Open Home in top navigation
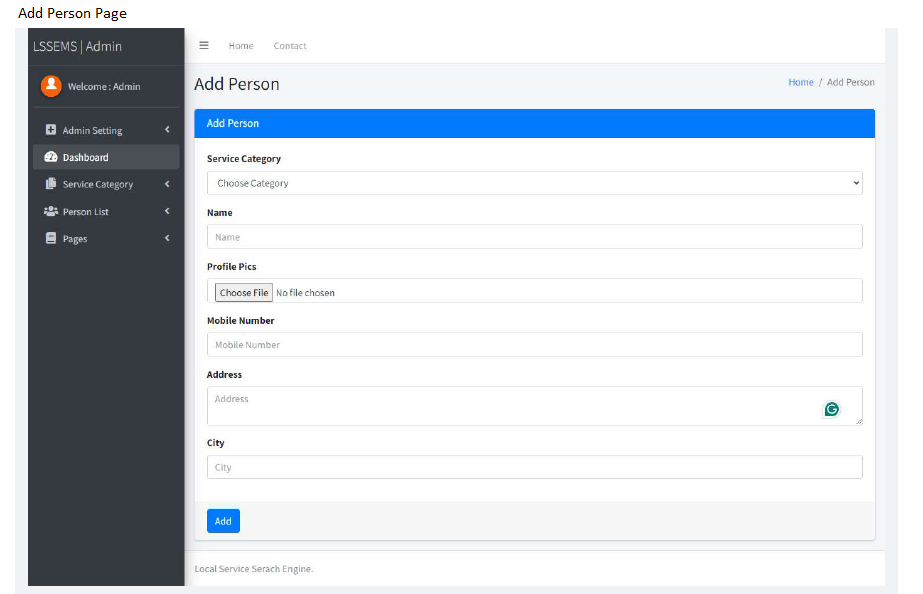The image size is (923, 594). (x=241, y=45)
